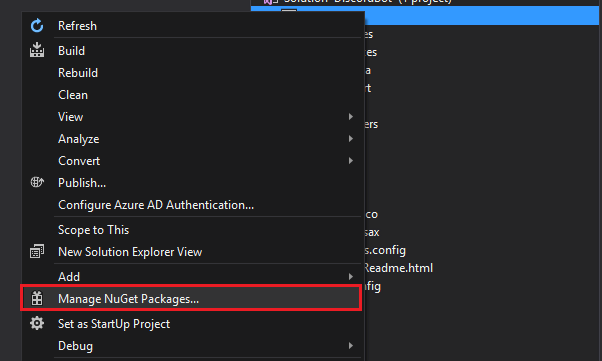Click the New Solution Explorer View icon
602x361 pixels.
click(x=37, y=252)
